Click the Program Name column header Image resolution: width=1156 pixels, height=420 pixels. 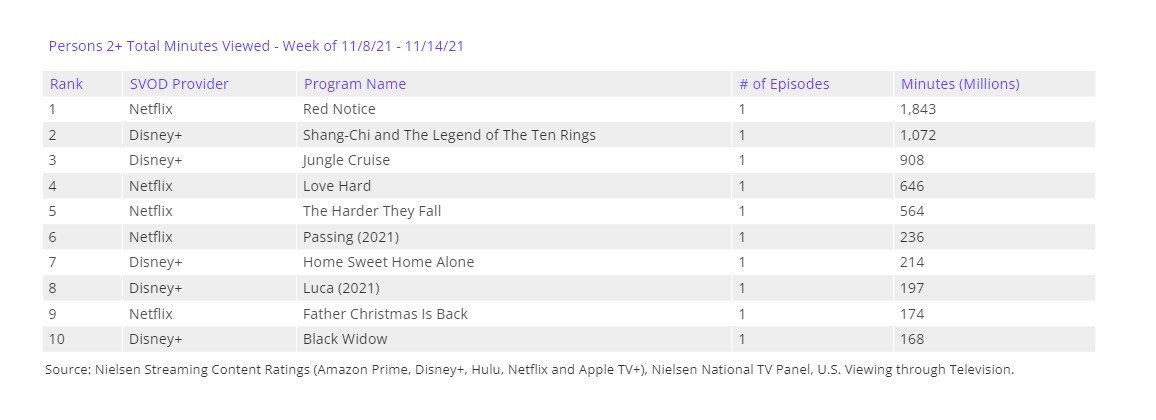(x=354, y=84)
